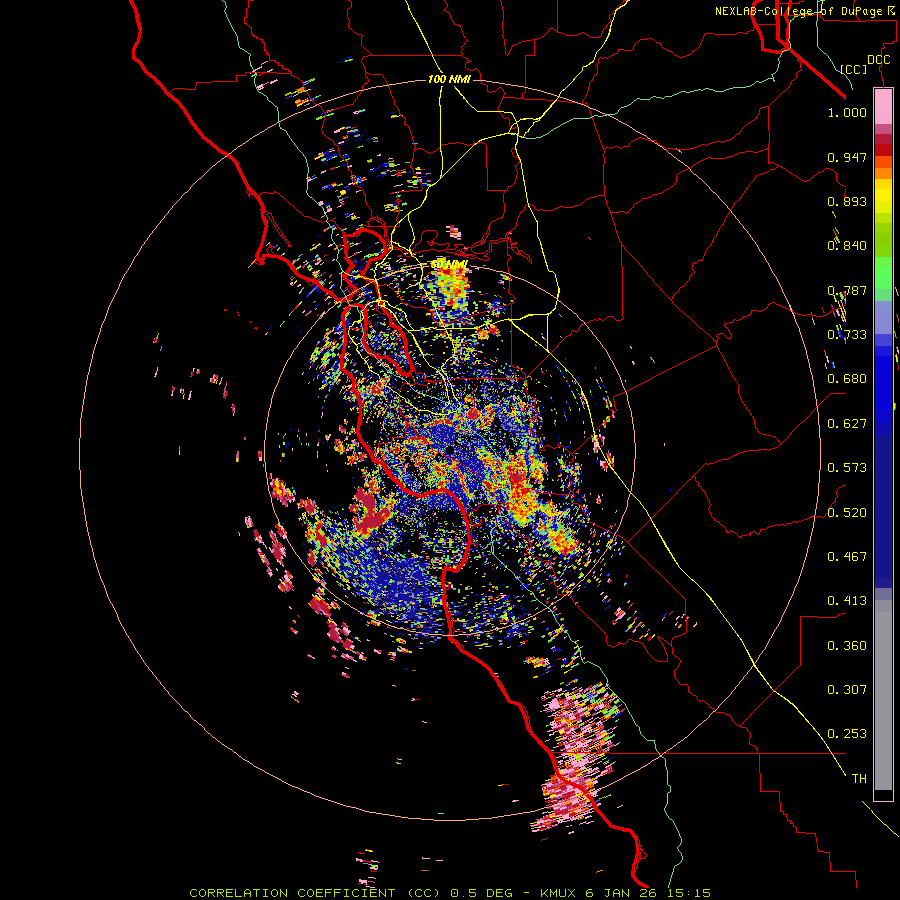Select the 0.840 legend value

(x=847, y=246)
